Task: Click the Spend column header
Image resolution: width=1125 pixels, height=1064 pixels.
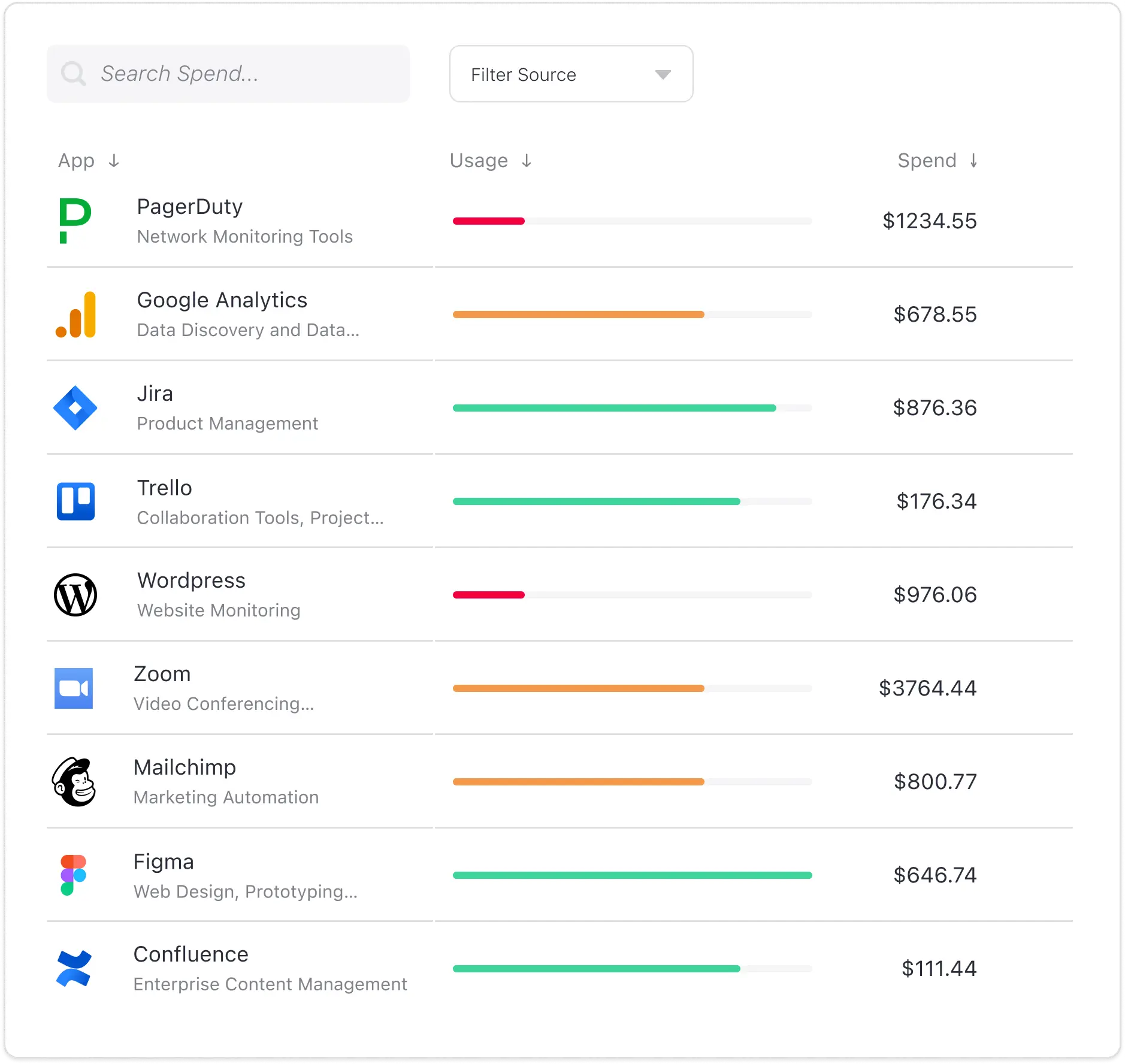Action: 927,161
